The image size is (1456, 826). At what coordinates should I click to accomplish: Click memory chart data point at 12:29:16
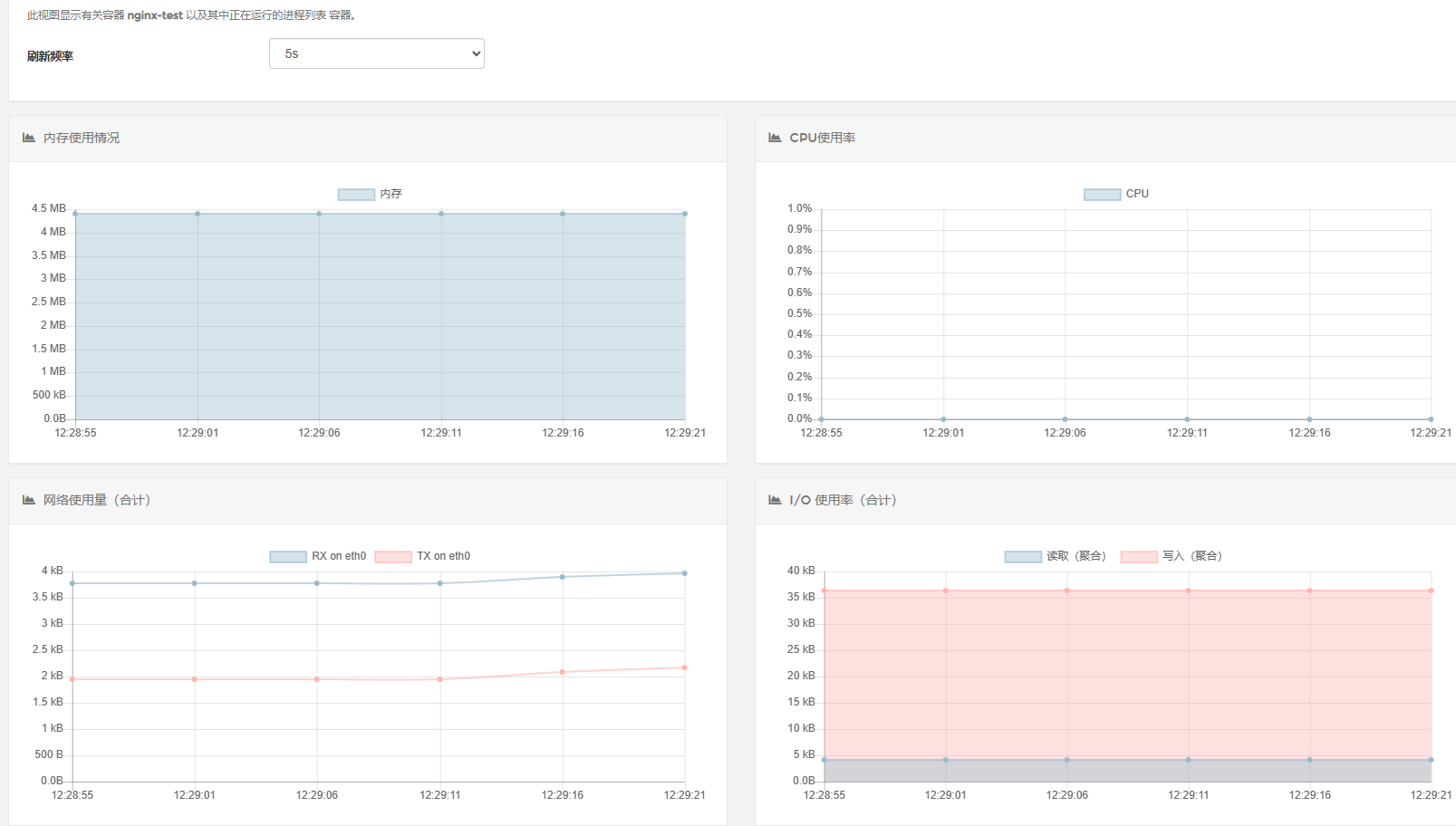coord(563,214)
